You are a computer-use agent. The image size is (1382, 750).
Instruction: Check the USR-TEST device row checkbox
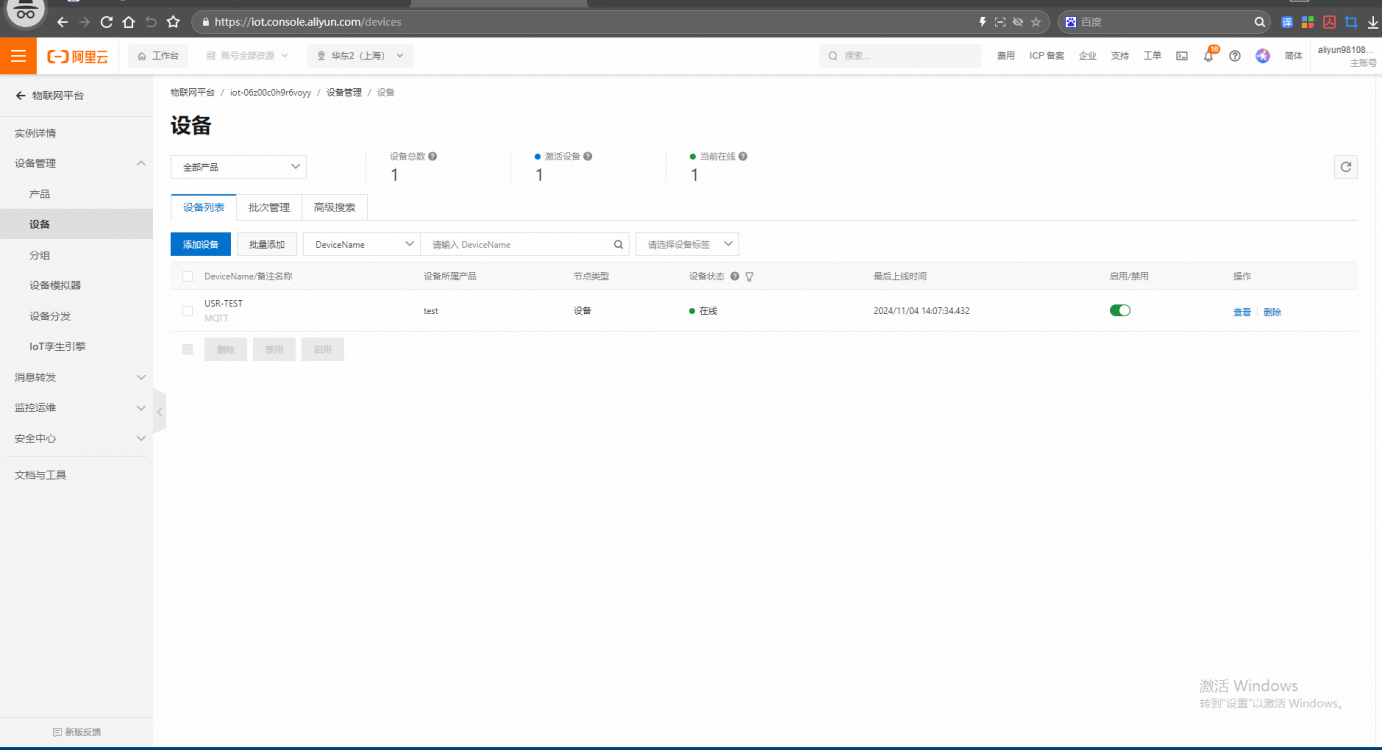coord(187,311)
